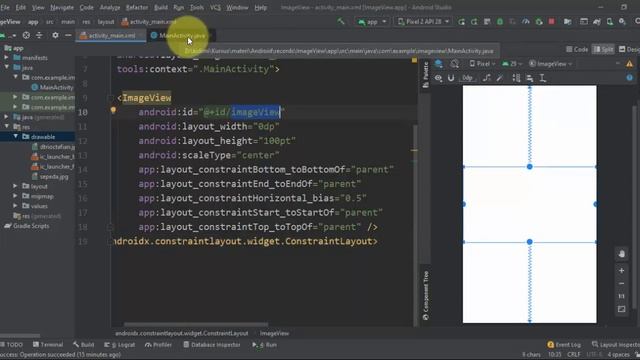640x360 pixels.
Task: Expand the layout folder in project tree
Action: pyautogui.click(x=16, y=186)
